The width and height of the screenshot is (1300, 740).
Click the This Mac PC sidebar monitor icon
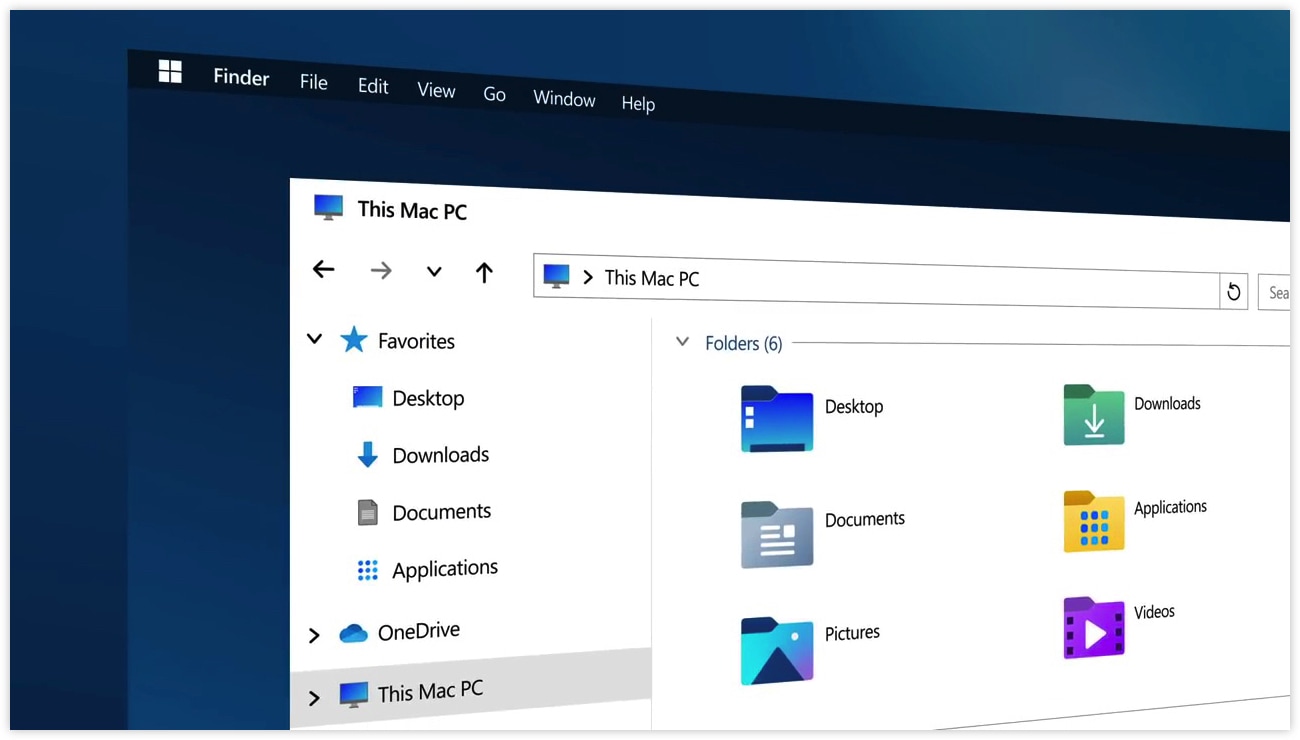click(353, 695)
